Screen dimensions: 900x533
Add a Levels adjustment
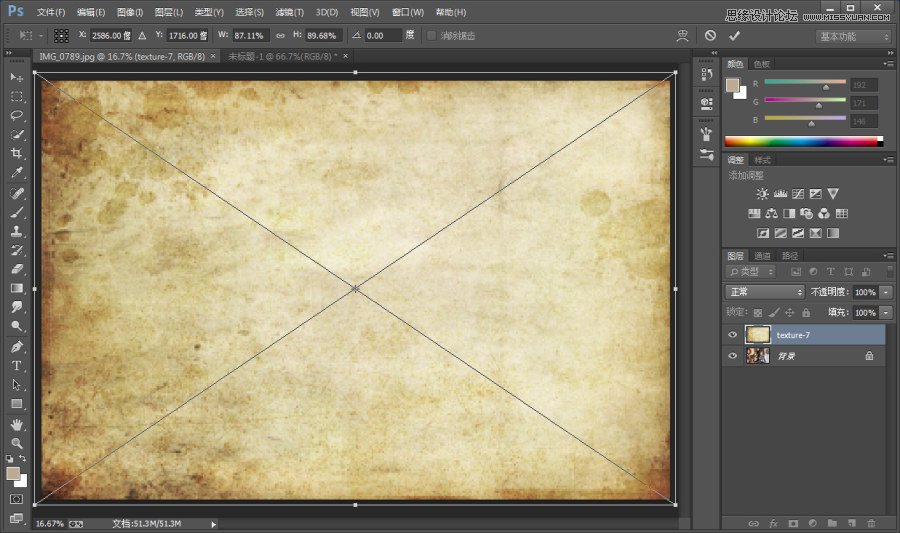(780, 194)
